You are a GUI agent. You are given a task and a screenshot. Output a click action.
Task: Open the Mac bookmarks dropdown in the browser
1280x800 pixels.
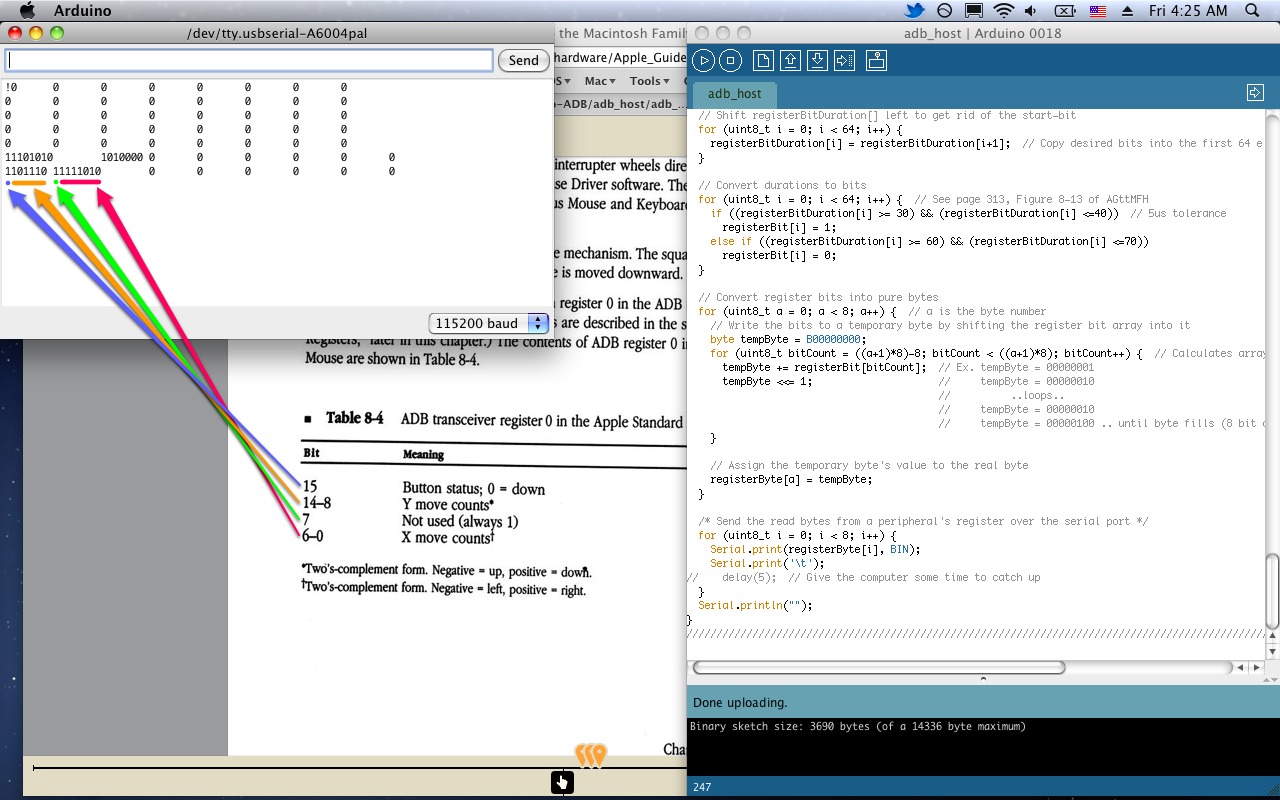point(600,81)
